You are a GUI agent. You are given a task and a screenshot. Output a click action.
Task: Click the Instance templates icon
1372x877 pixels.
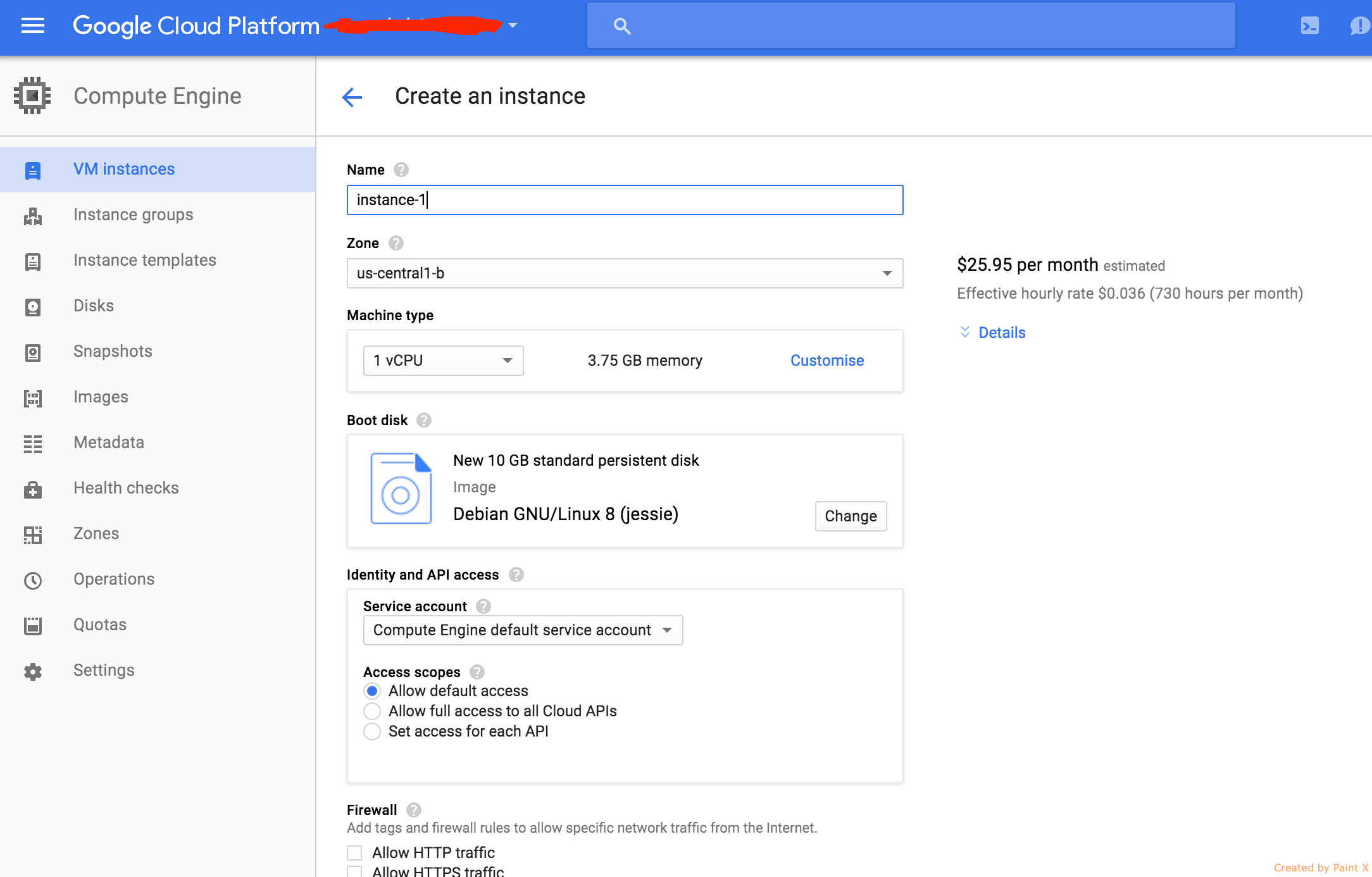click(33, 261)
